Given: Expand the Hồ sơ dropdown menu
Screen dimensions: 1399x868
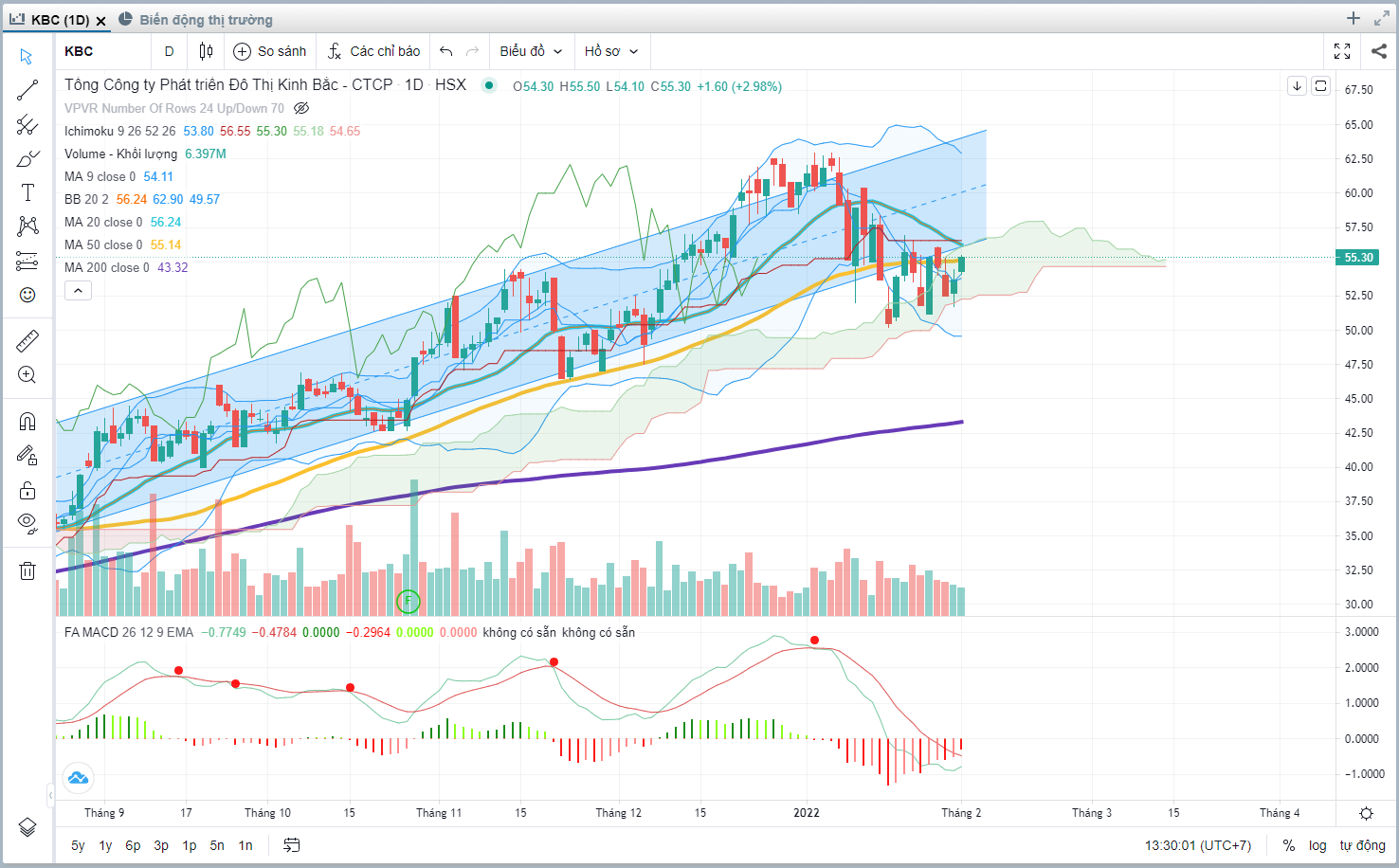Looking at the screenshot, I should [x=611, y=51].
